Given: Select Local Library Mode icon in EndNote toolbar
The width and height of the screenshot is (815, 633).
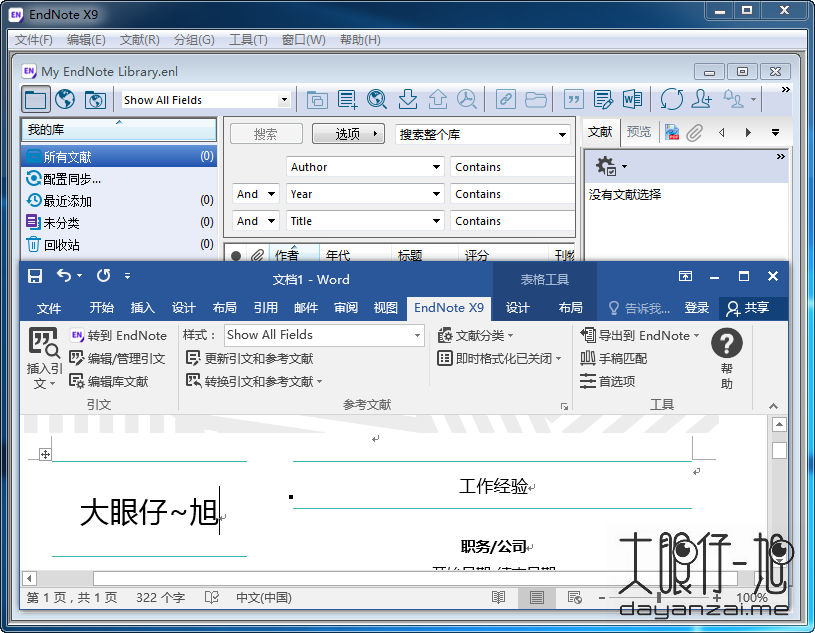Looking at the screenshot, I should (x=35, y=99).
